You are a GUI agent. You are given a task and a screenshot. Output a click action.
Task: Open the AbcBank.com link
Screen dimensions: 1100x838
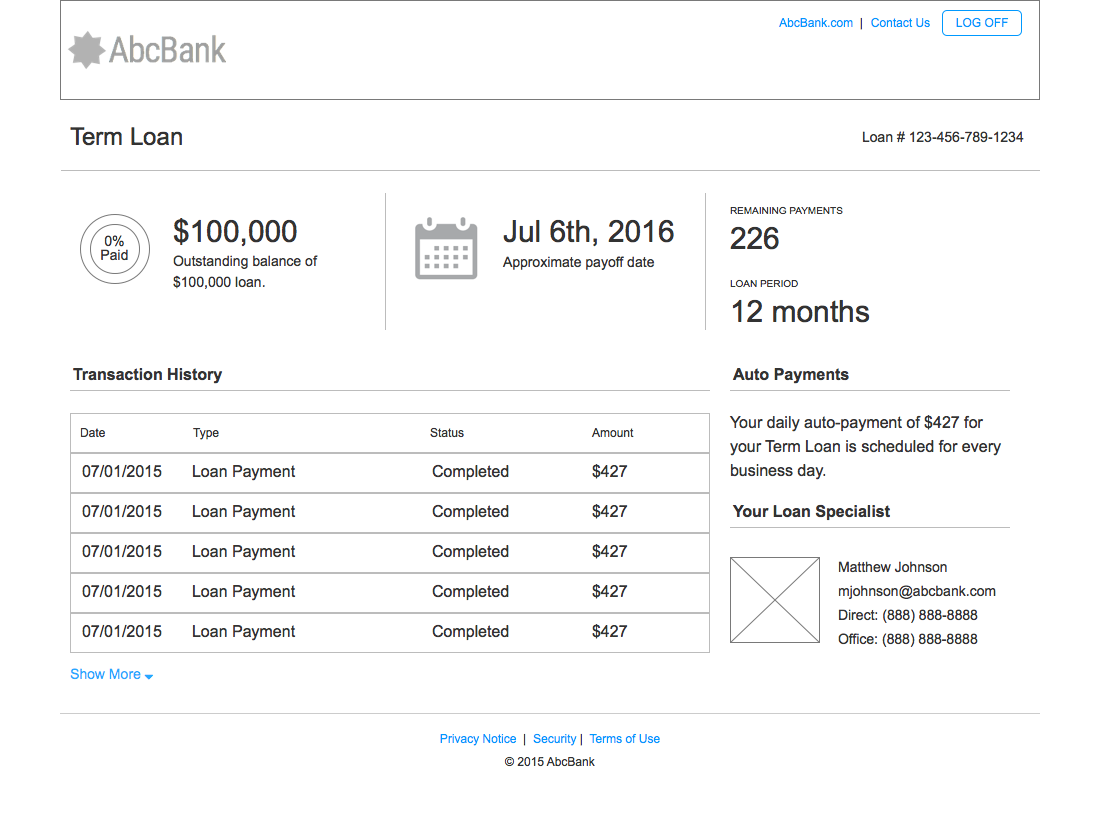(x=815, y=23)
